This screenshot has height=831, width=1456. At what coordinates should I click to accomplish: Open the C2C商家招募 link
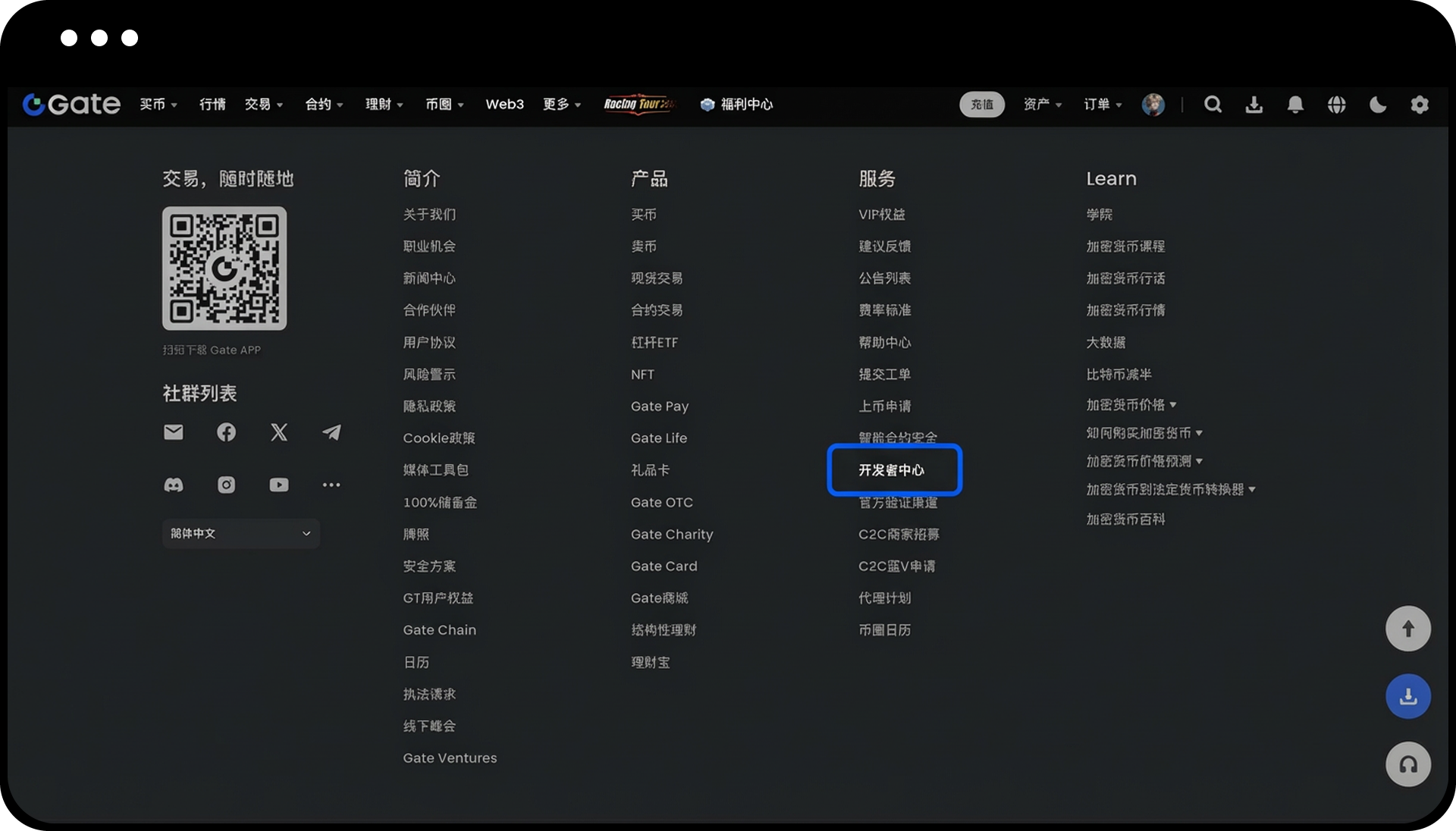tap(899, 535)
